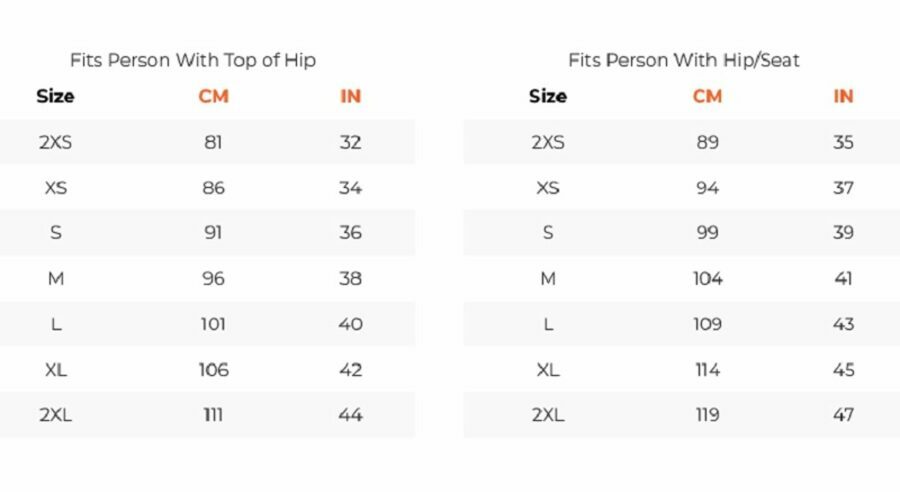Click the 91 cm value for size S
900x492 pixels.
click(213, 233)
